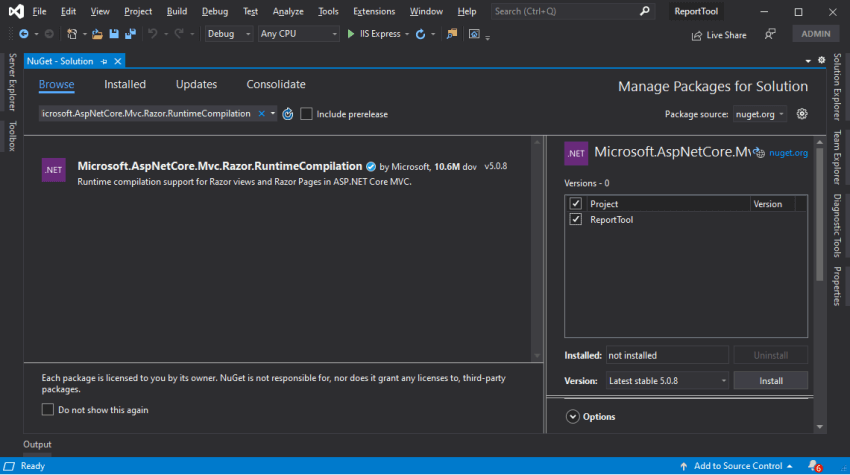Click the document window settings gear icon
The height and width of the screenshot is (475, 850).
(822, 60)
